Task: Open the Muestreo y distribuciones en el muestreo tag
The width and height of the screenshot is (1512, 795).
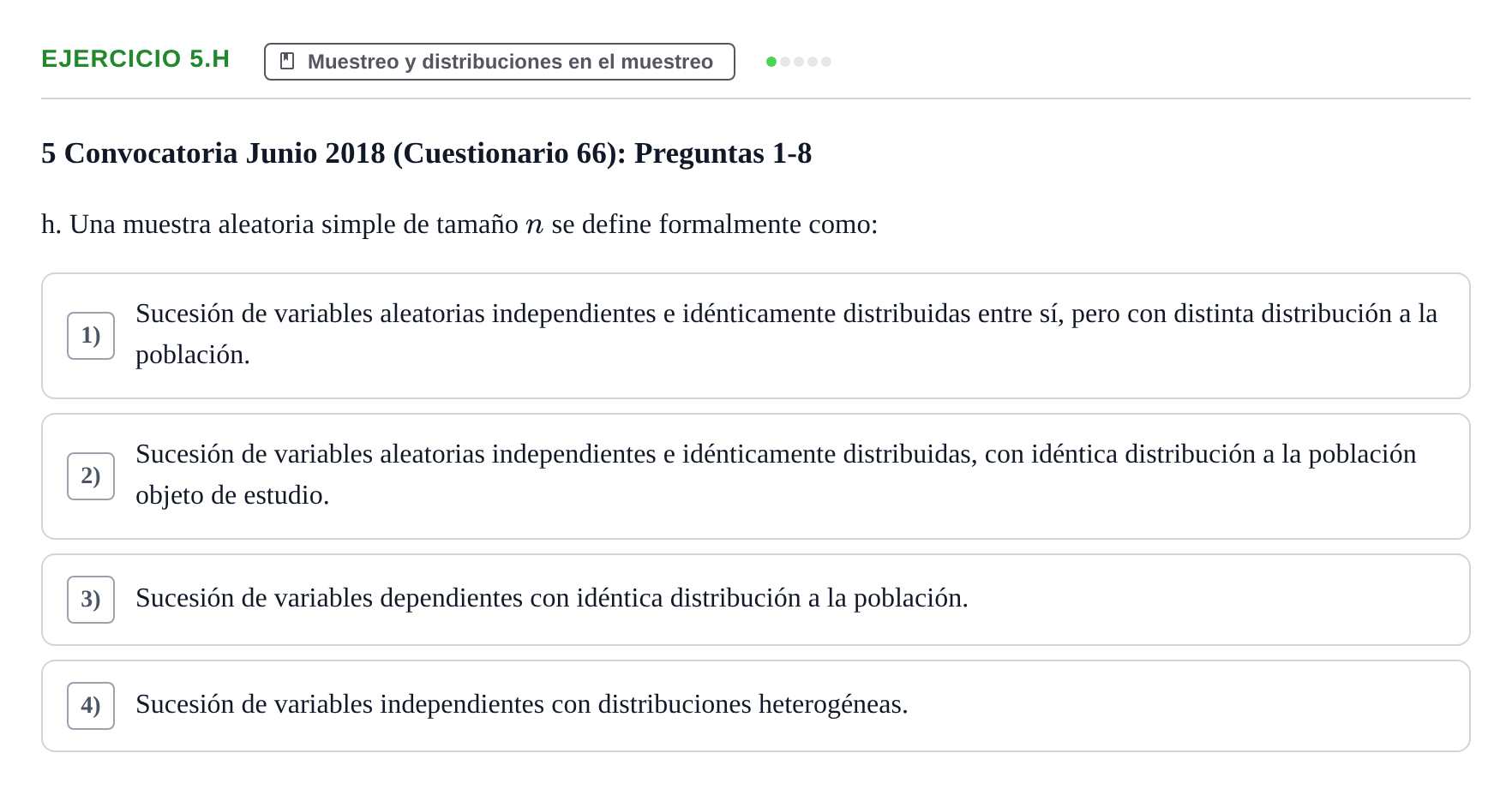Action: (x=500, y=62)
